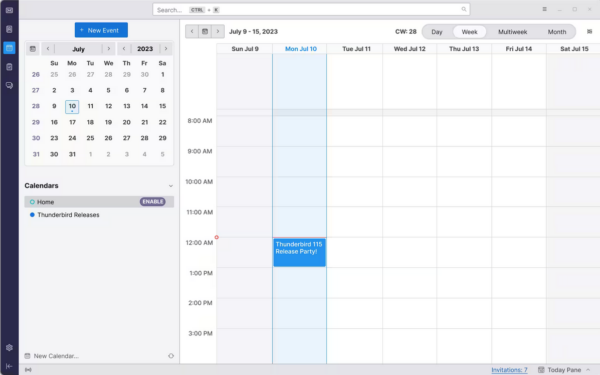Synchronize calendars icon beside New Calendar
The height and width of the screenshot is (375, 600).
click(x=171, y=356)
